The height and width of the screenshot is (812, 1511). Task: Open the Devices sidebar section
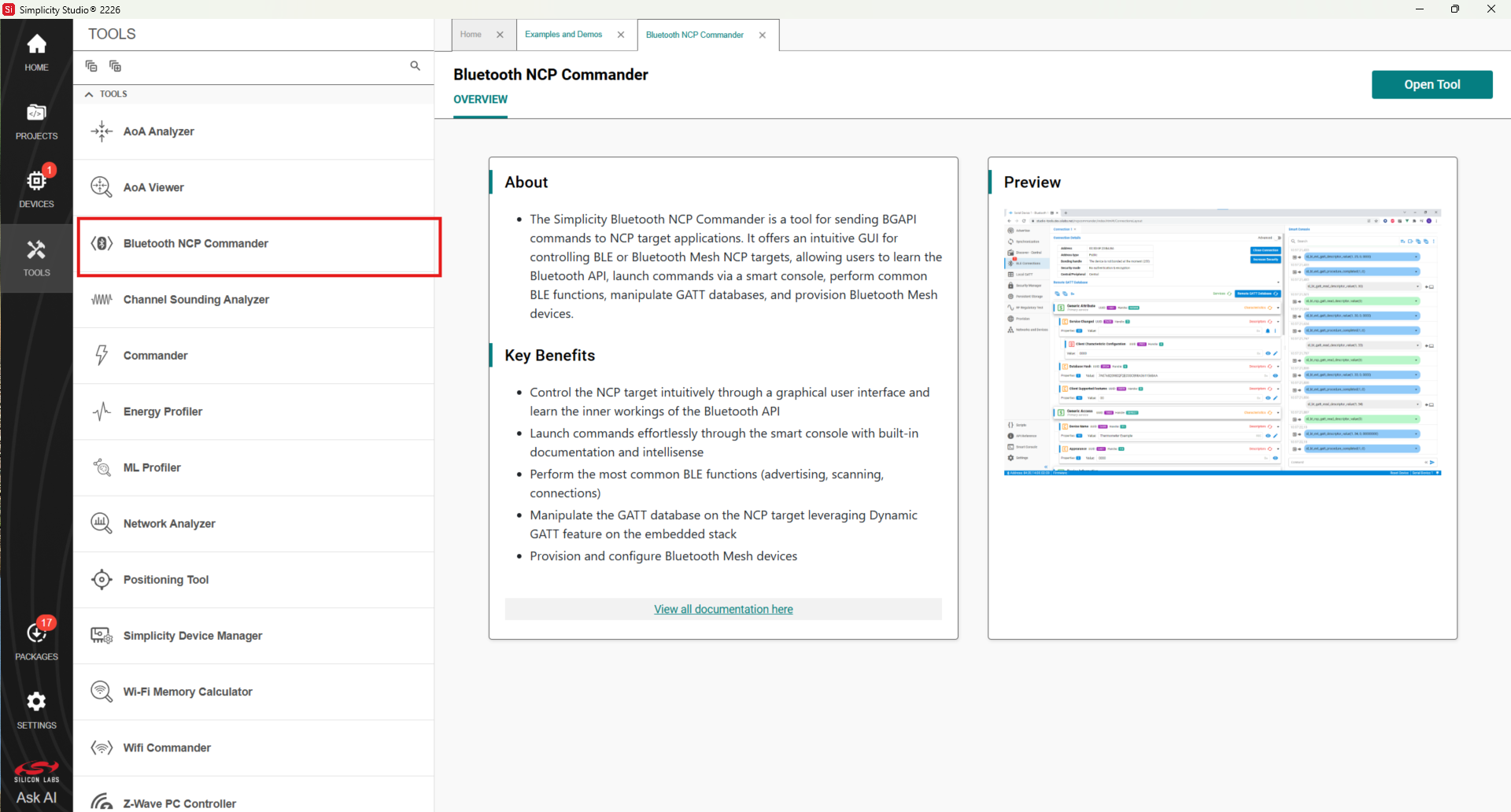tap(36, 190)
